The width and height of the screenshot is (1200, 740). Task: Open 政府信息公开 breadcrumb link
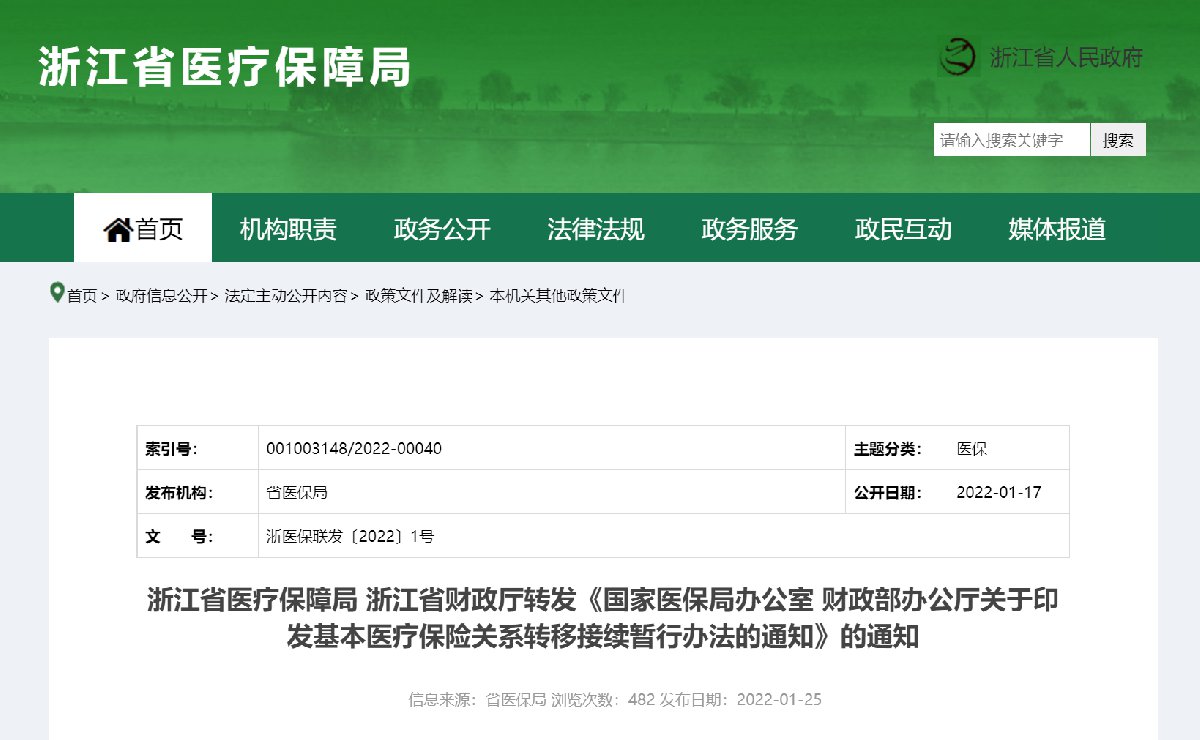click(x=161, y=296)
